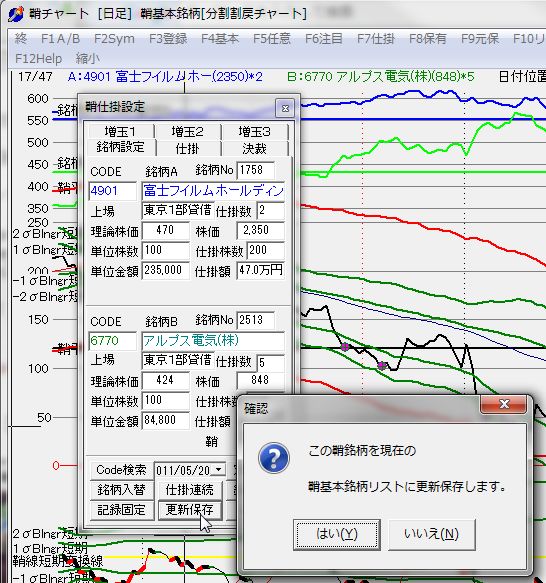
Task: Open the F8保有 menu
Action: pos(428,38)
